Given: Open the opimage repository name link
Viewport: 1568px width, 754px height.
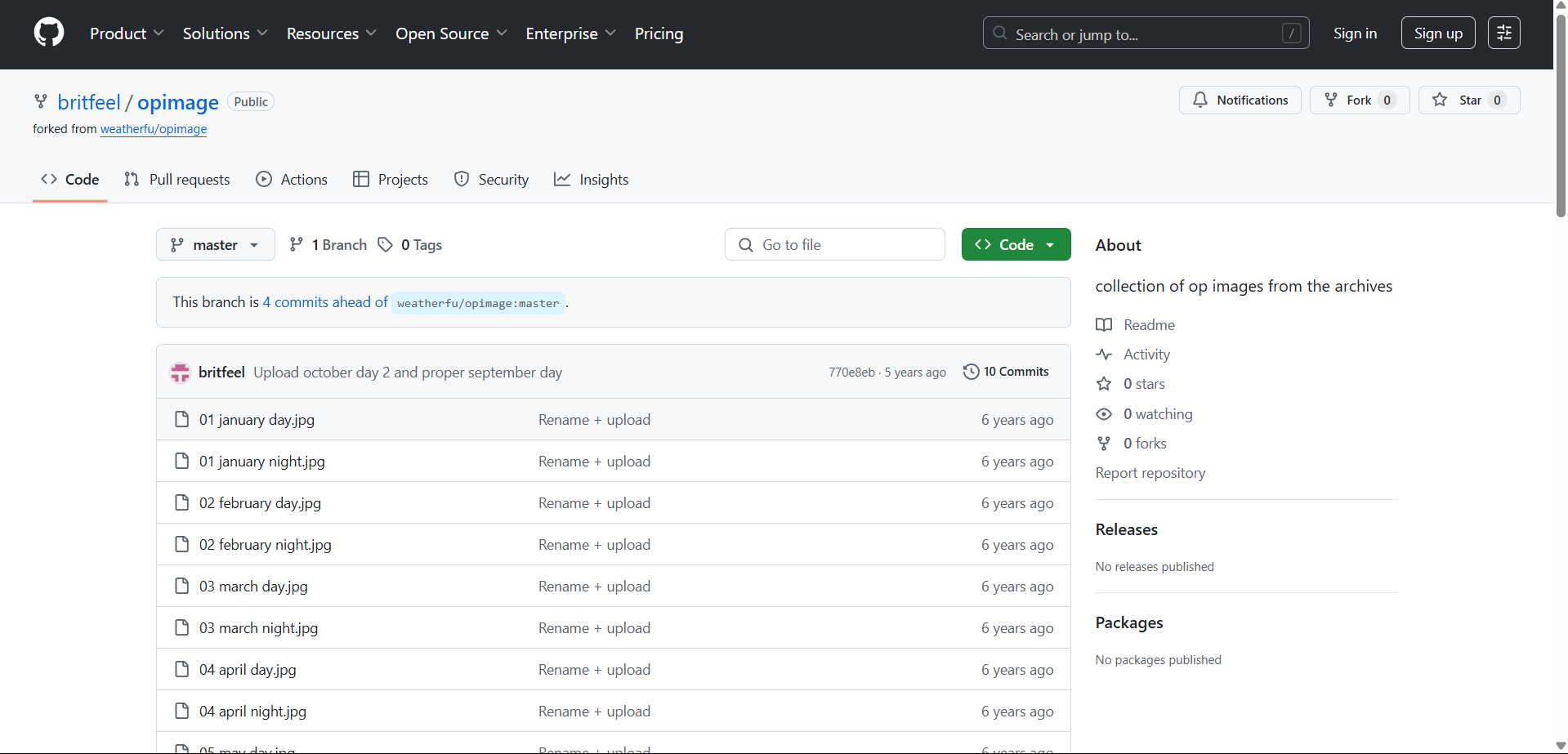Looking at the screenshot, I should pyautogui.click(x=178, y=102).
